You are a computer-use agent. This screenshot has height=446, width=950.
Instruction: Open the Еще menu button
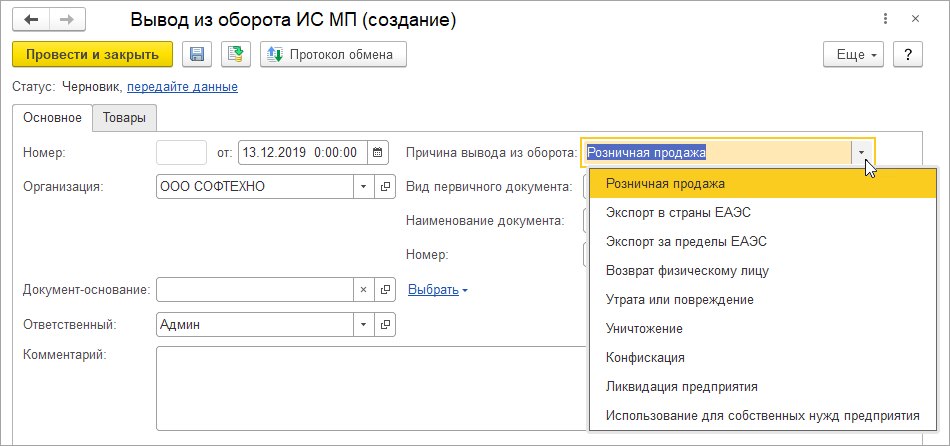point(853,54)
